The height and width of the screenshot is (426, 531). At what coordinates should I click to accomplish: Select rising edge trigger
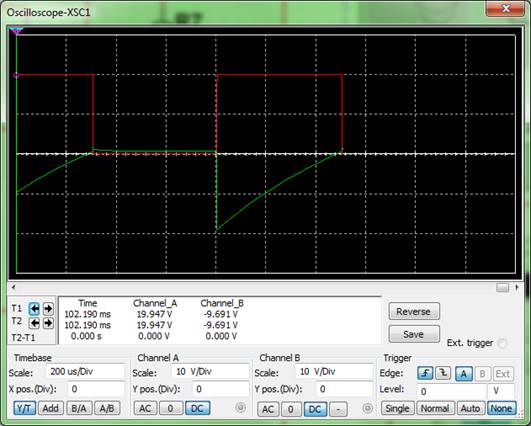pos(425,374)
